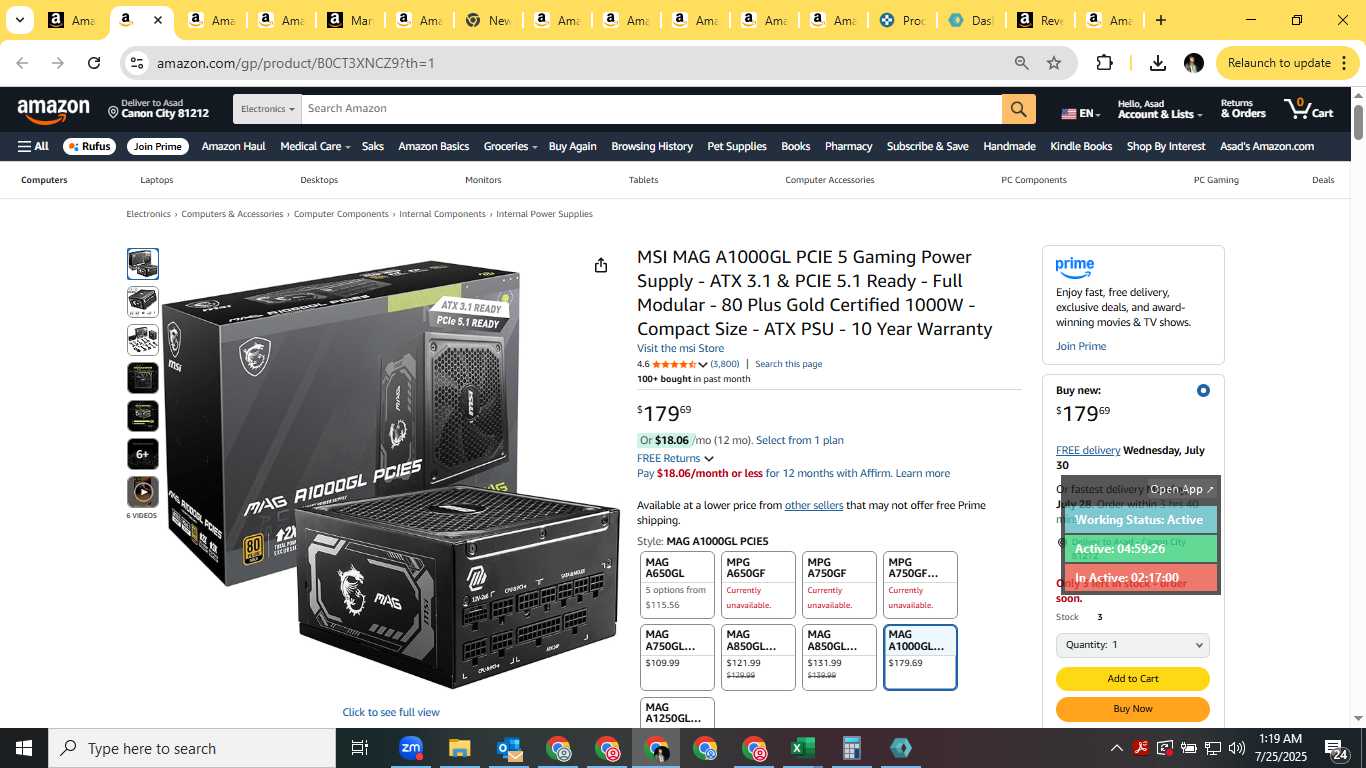Click Windows Start button
1366x768 pixels.
point(24,748)
